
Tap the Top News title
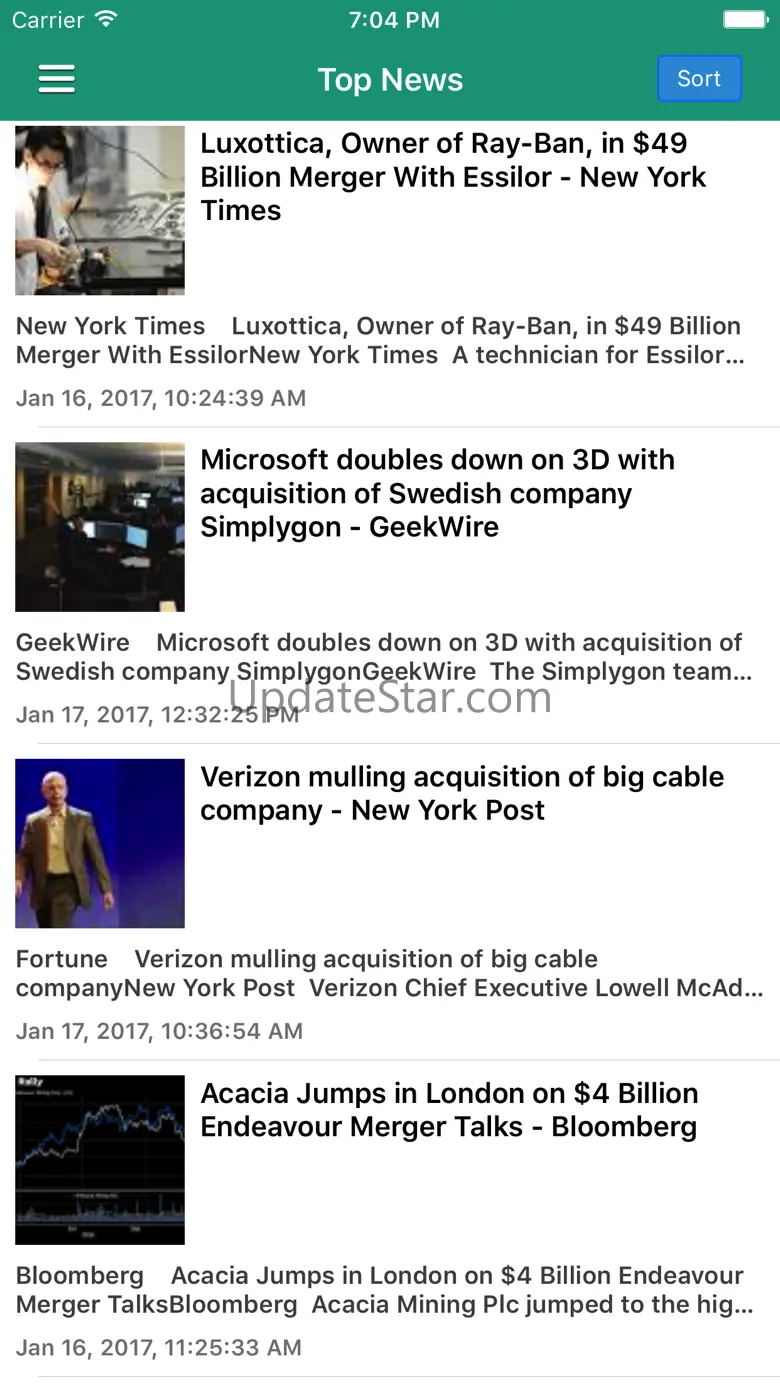[390, 80]
